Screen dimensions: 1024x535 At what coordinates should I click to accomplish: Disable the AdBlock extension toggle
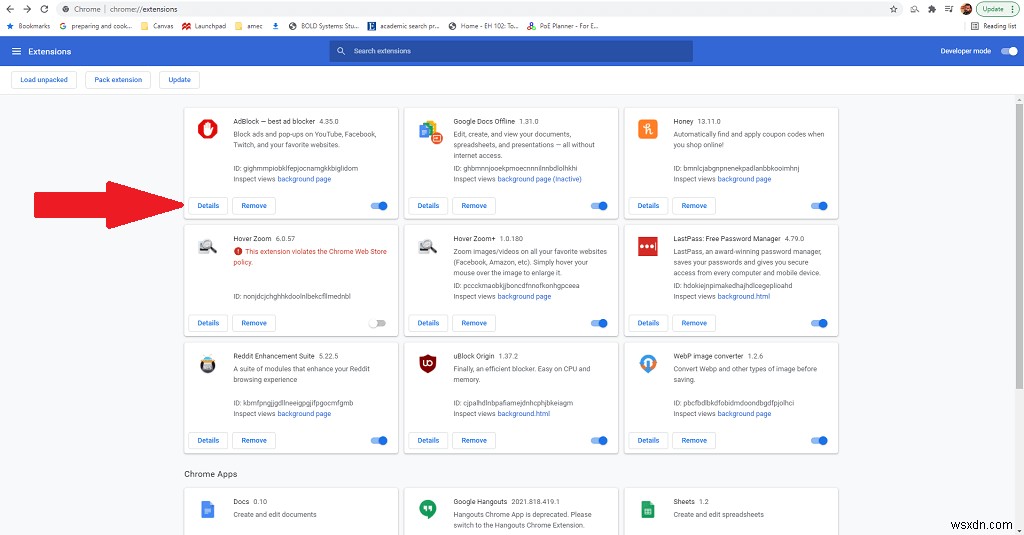point(379,206)
